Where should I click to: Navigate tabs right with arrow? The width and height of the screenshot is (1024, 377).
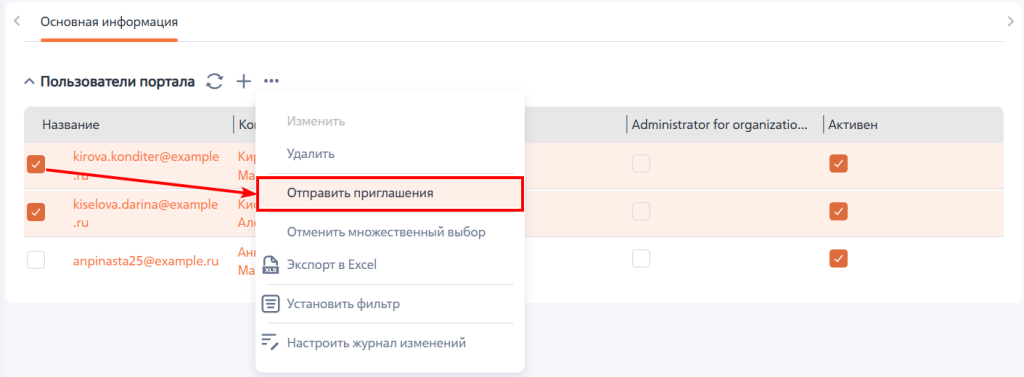(1011, 22)
